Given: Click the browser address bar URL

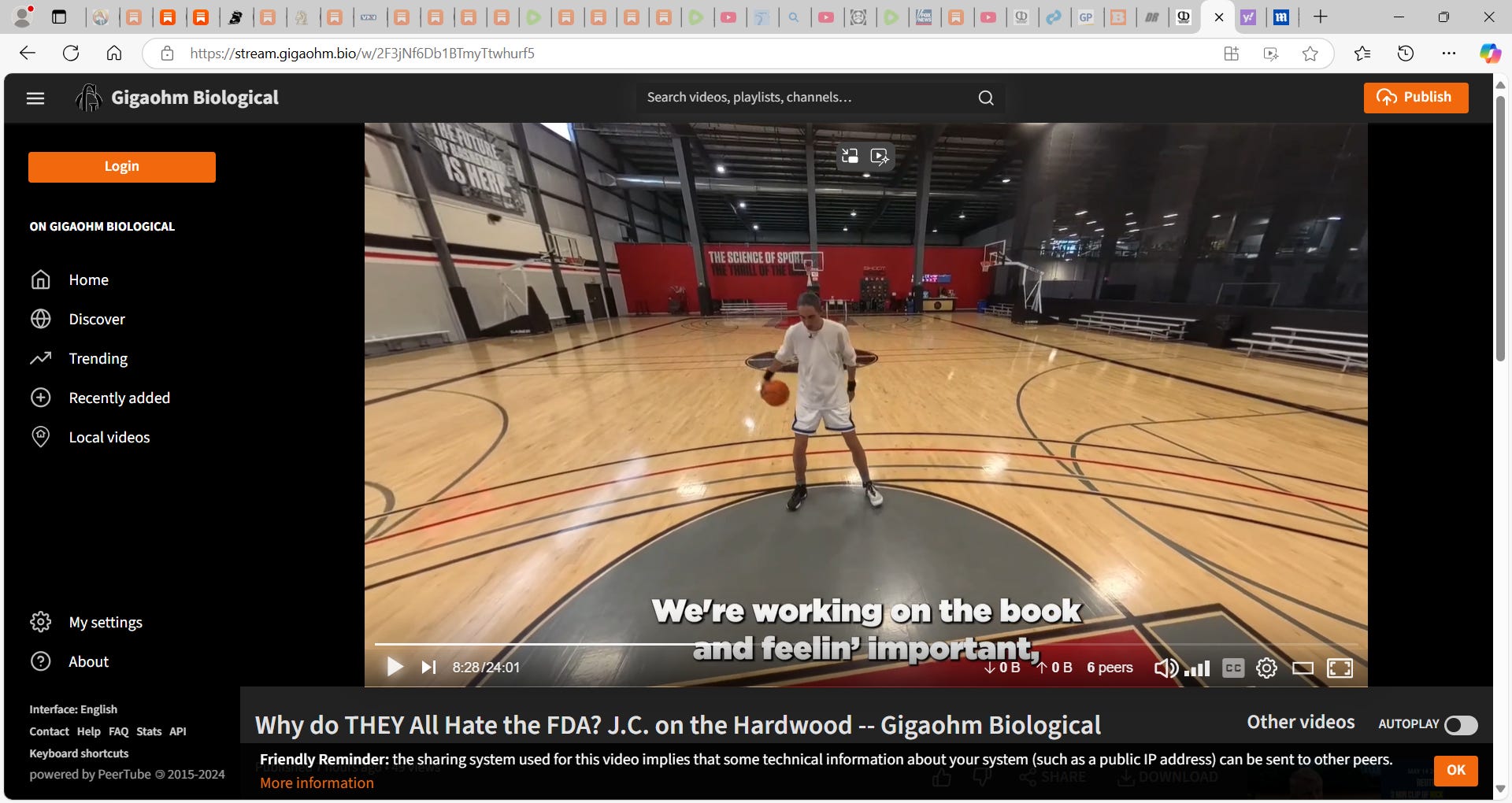Looking at the screenshot, I should (362, 54).
